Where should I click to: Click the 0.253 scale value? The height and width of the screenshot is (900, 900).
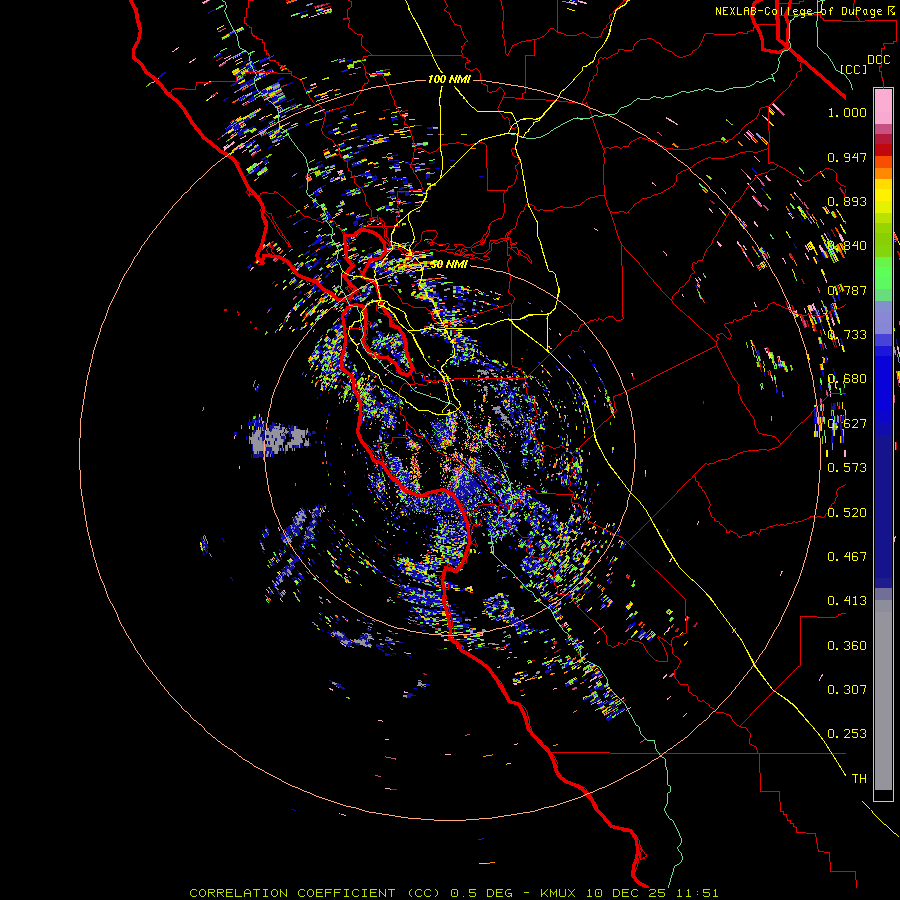pos(847,734)
